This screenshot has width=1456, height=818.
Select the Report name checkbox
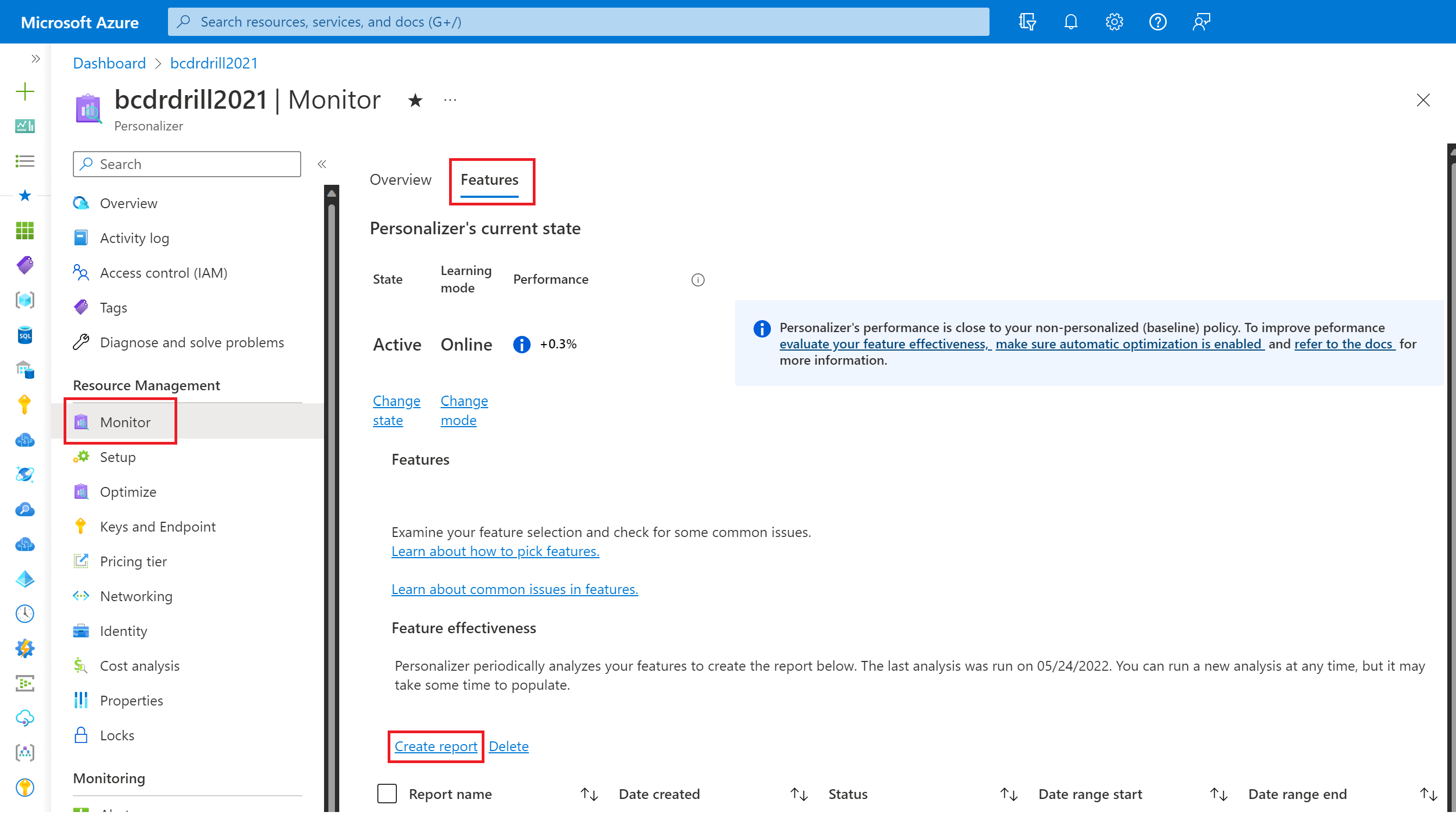click(x=386, y=793)
